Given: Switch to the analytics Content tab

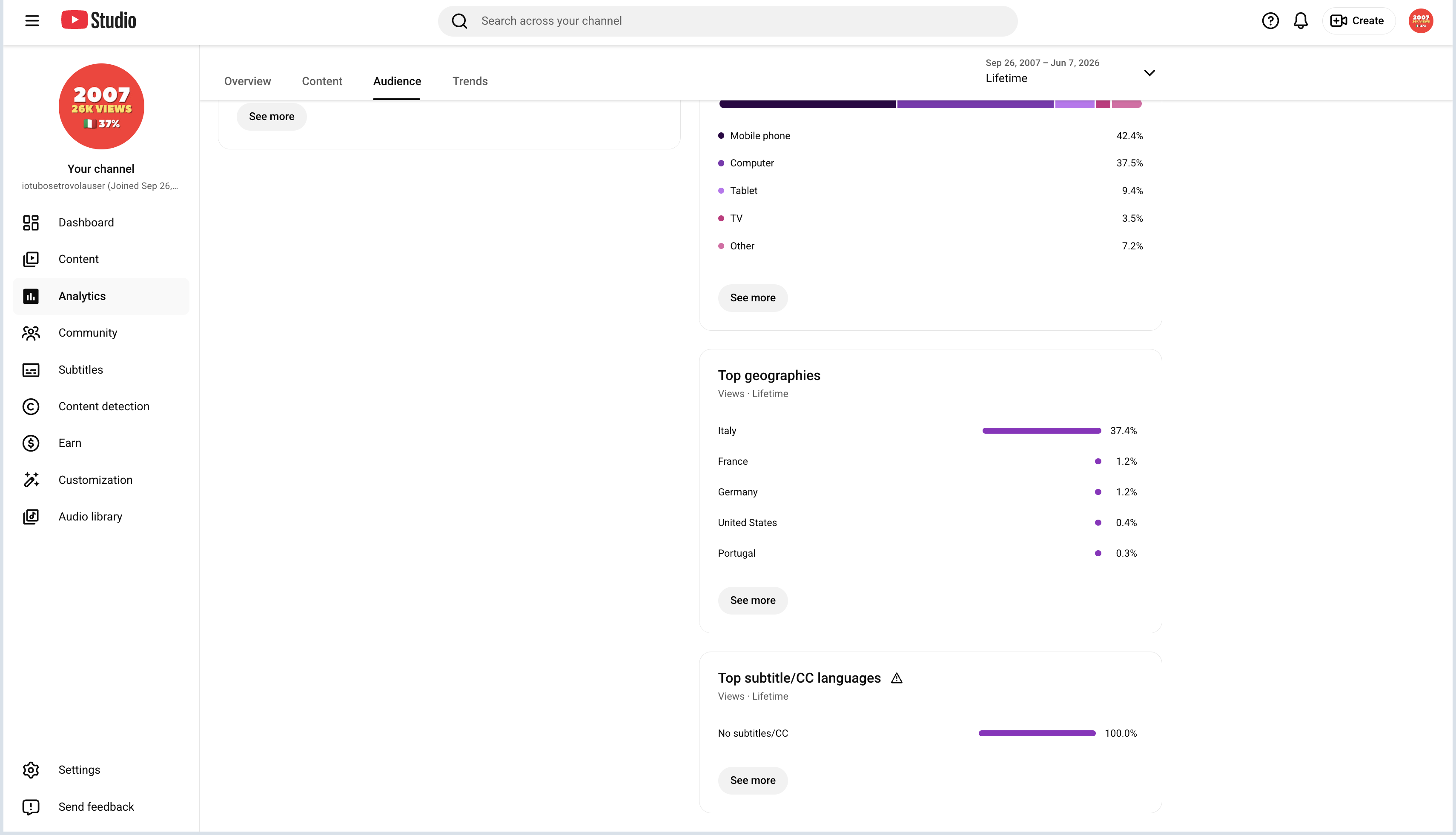Looking at the screenshot, I should coord(322,81).
